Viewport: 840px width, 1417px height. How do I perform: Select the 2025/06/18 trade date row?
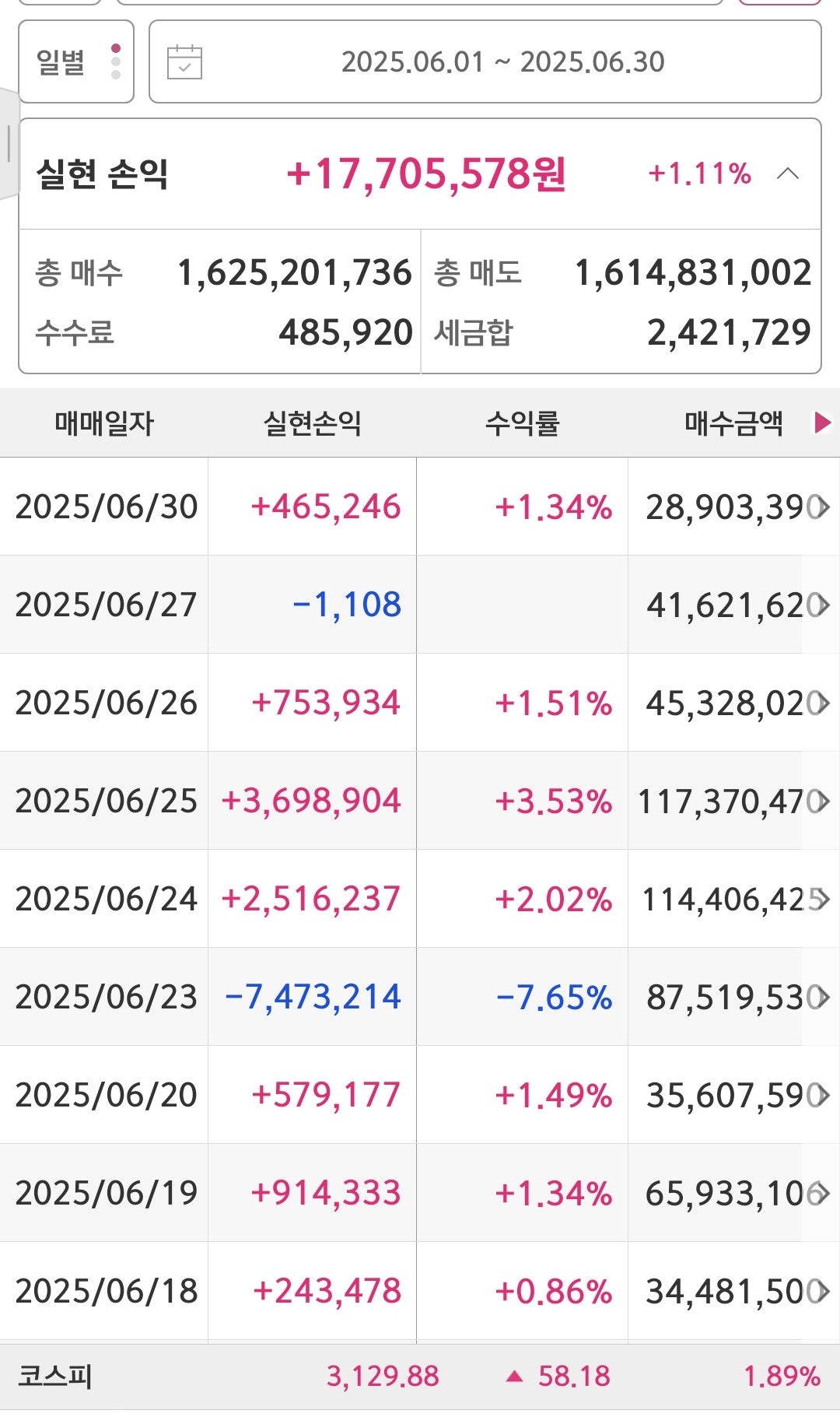(x=107, y=1292)
